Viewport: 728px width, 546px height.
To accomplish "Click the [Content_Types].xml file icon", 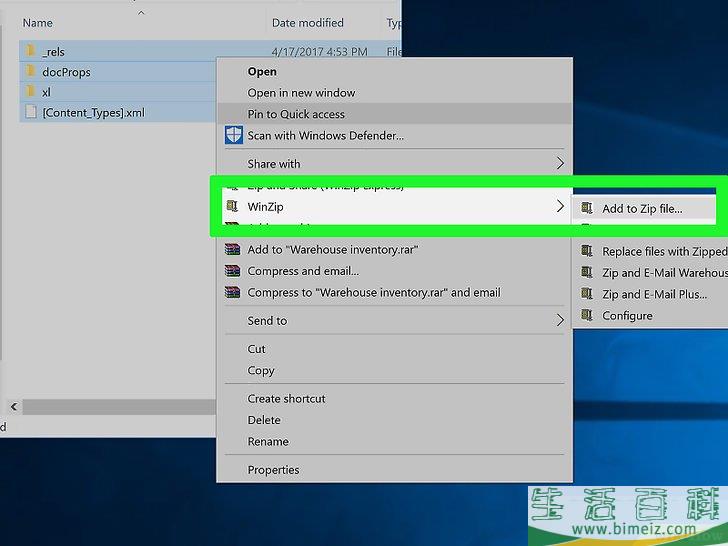I will coord(29,112).
